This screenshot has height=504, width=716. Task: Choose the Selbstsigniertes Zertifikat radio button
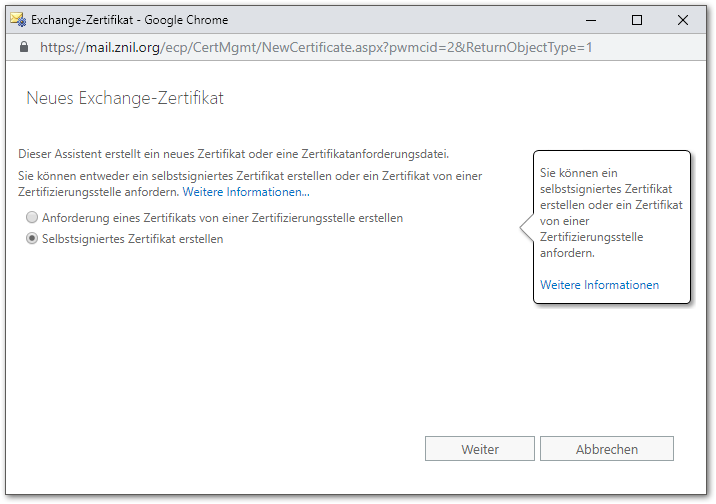click(x=33, y=239)
